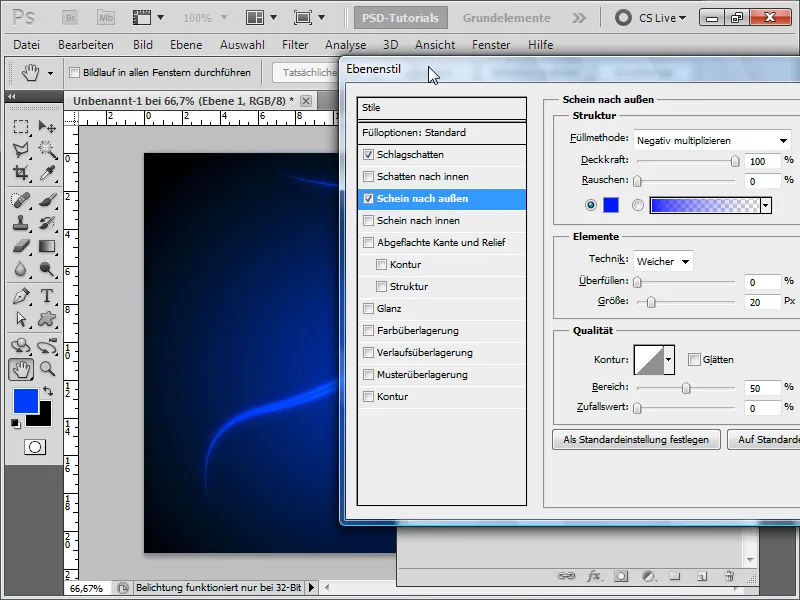The height and width of the screenshot is (600, 800).
Task: Select the Clone Stamp tool
Action: (20, 223)
